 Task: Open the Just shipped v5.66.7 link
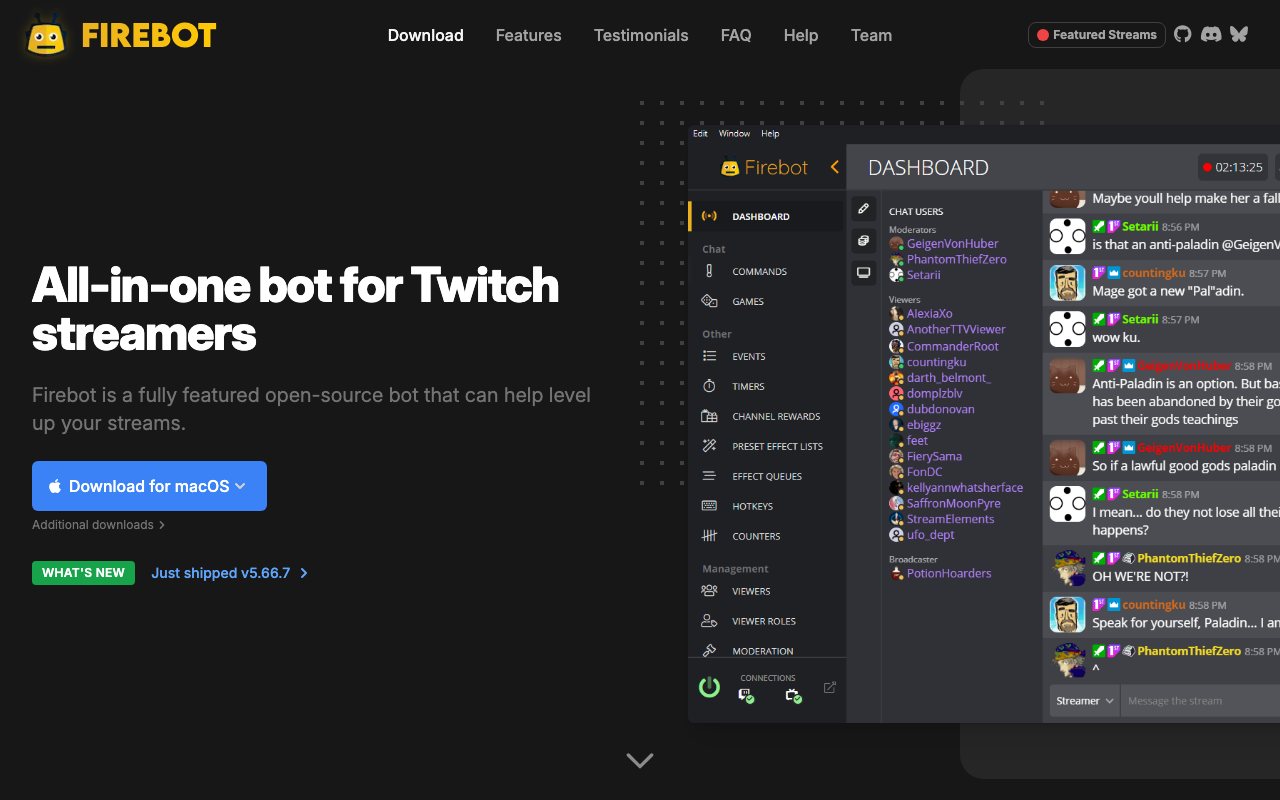230,573
